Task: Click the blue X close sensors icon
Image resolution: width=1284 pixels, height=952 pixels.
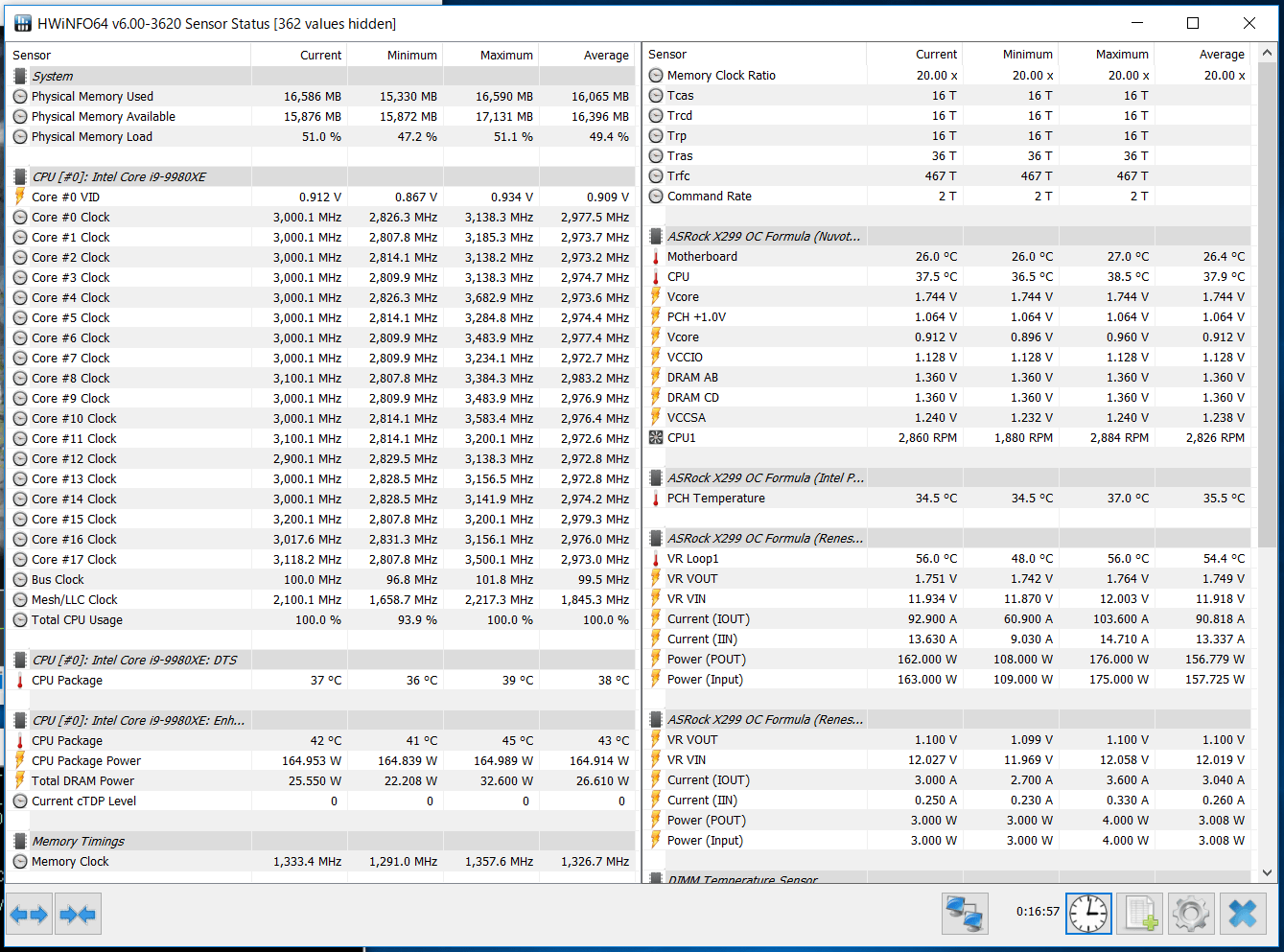Action: pos(1243,914)
